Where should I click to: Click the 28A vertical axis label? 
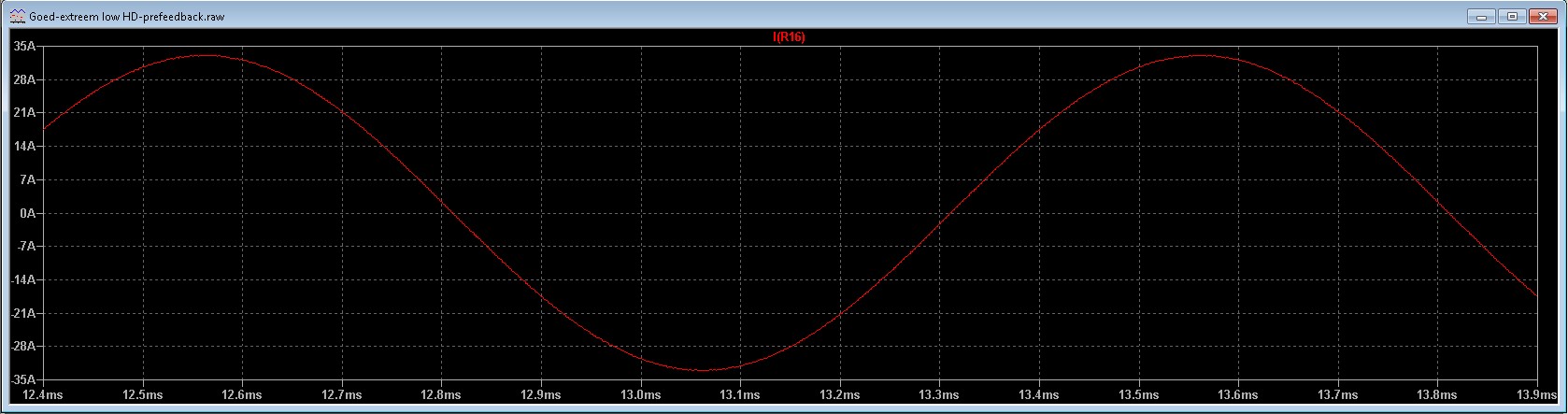(x=24, y=80)
